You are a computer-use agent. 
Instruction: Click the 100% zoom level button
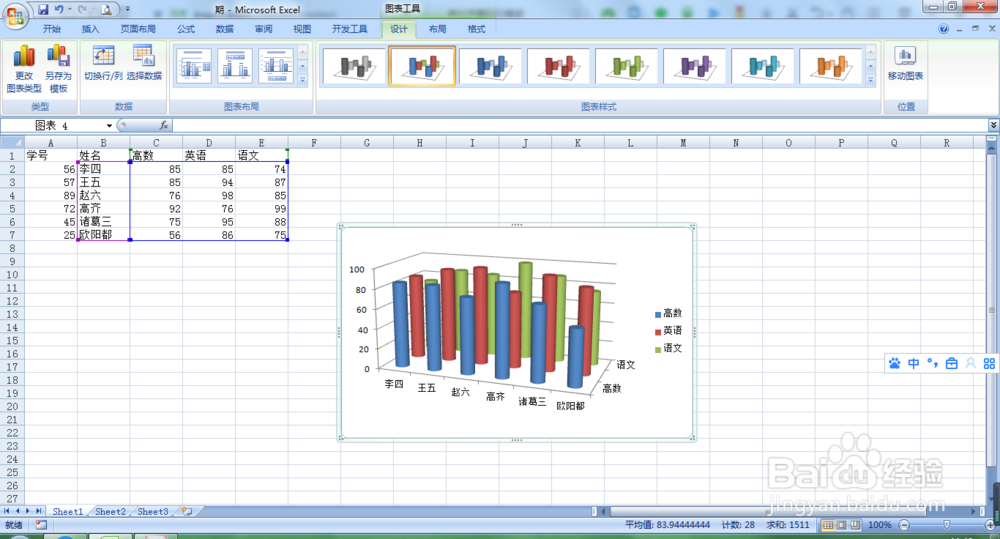(x=879, y=525)
